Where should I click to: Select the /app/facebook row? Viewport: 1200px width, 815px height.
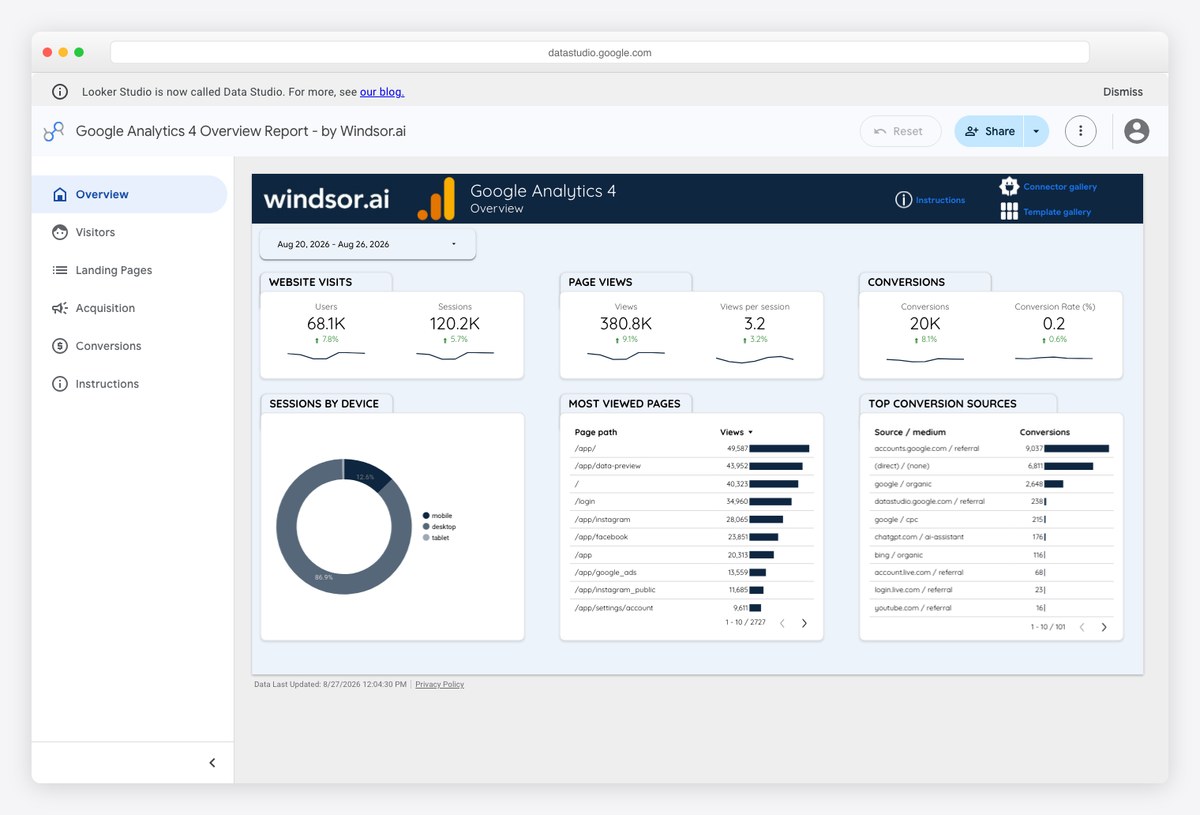[692, 537]
